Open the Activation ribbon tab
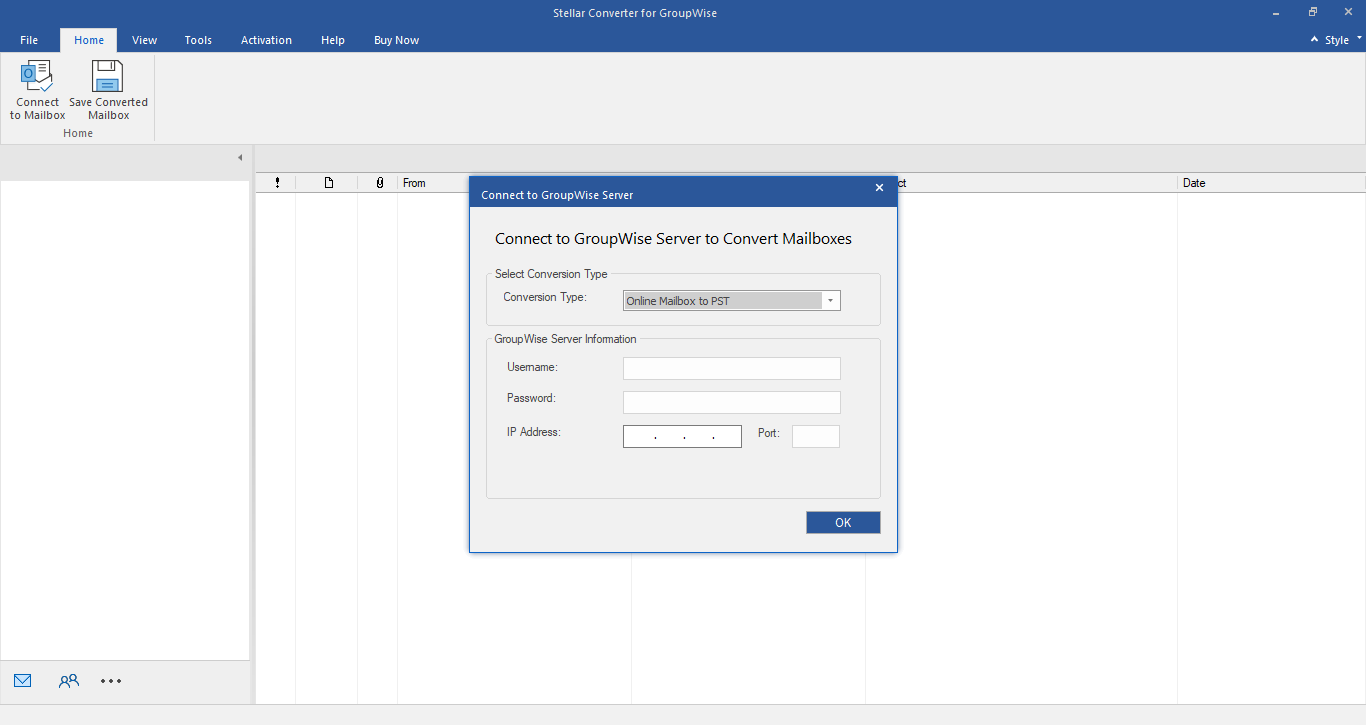Image resolution: width=1366 pixels, height=725 pixels. (266, 40)
